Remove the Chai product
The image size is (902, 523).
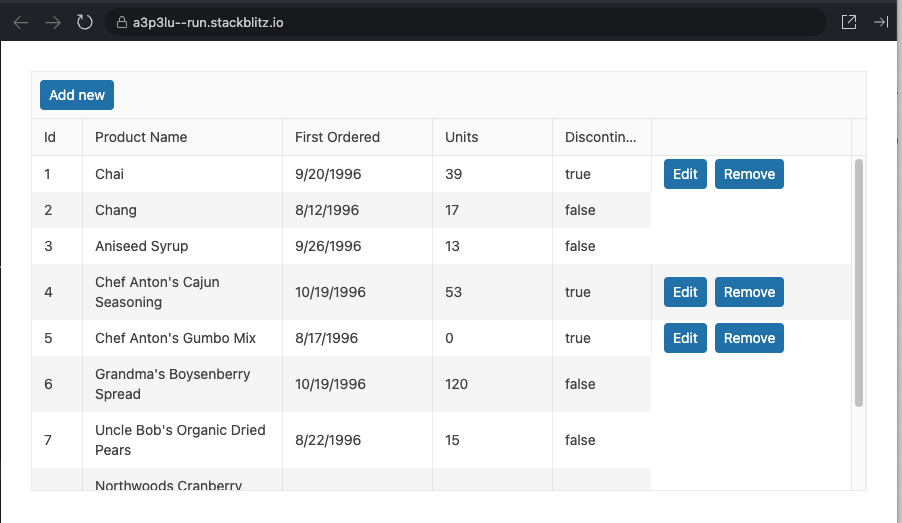click(x=749, y=174)
